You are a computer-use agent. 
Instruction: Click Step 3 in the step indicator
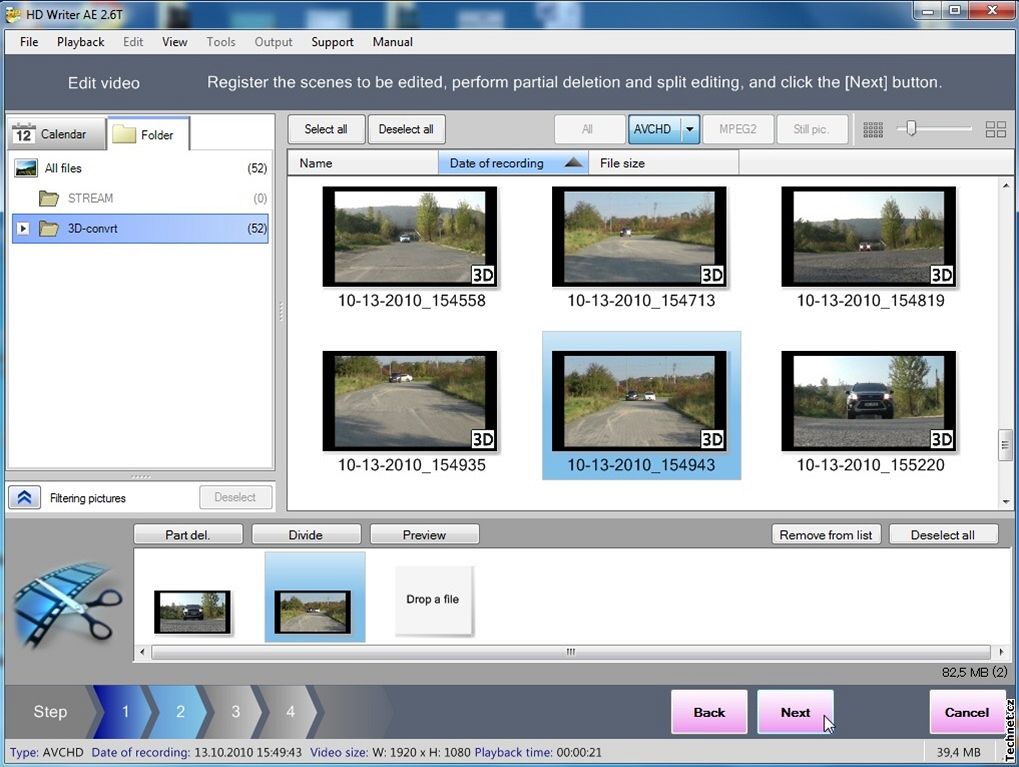pyautogui.click(x=236, y=712)
